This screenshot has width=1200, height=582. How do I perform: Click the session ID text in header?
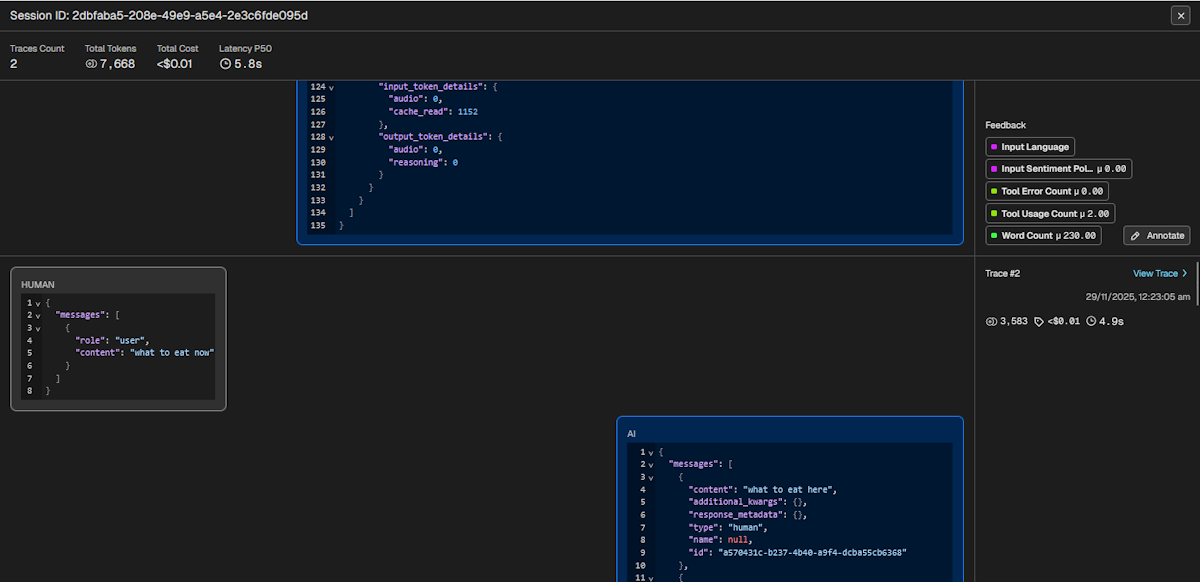(158, 15)
